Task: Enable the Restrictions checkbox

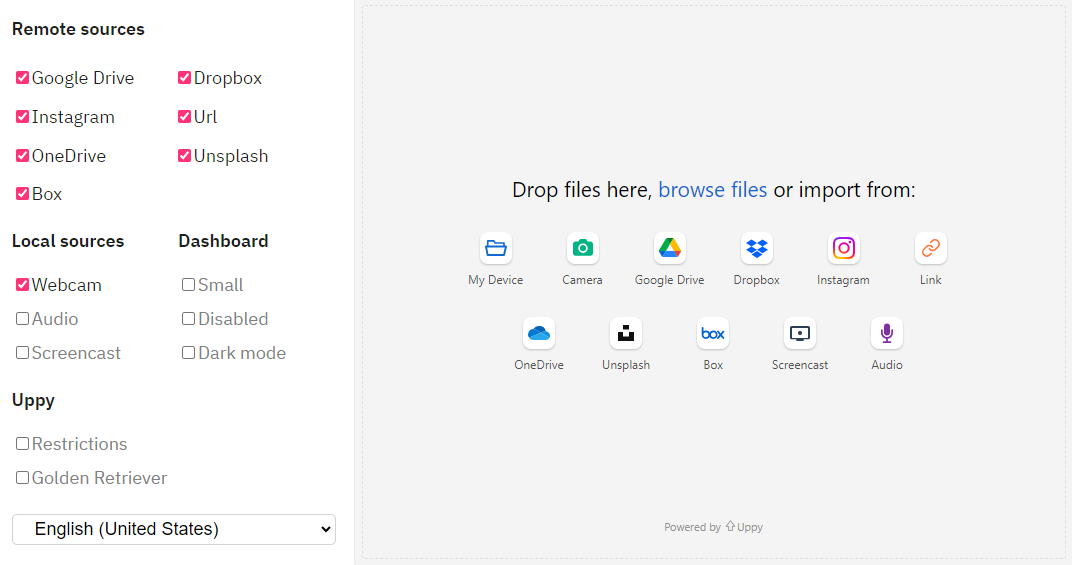Action: [x=22, y=444]
